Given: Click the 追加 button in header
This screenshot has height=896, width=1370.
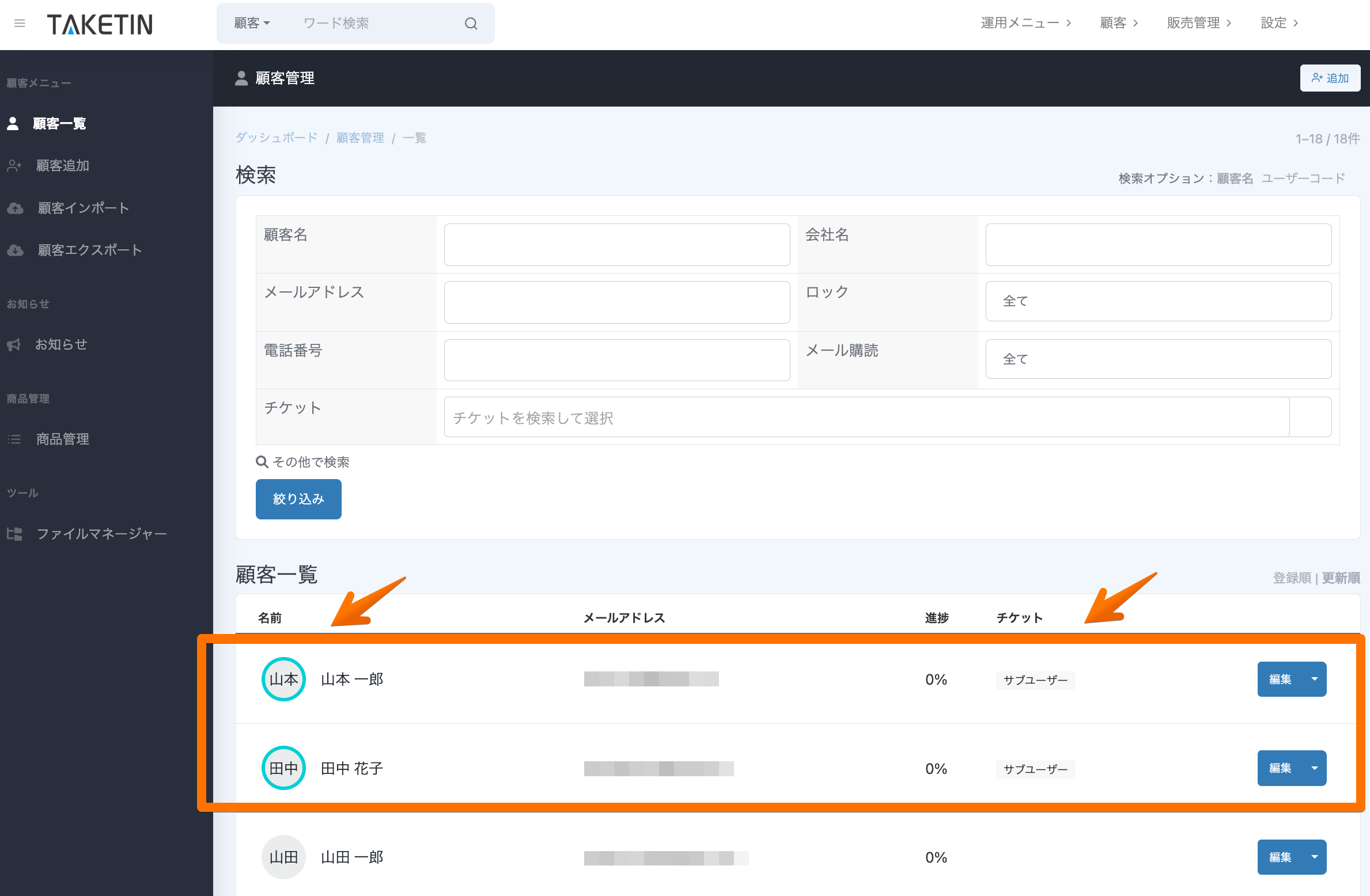Looking at the screenshot, I should [1330, 78].
